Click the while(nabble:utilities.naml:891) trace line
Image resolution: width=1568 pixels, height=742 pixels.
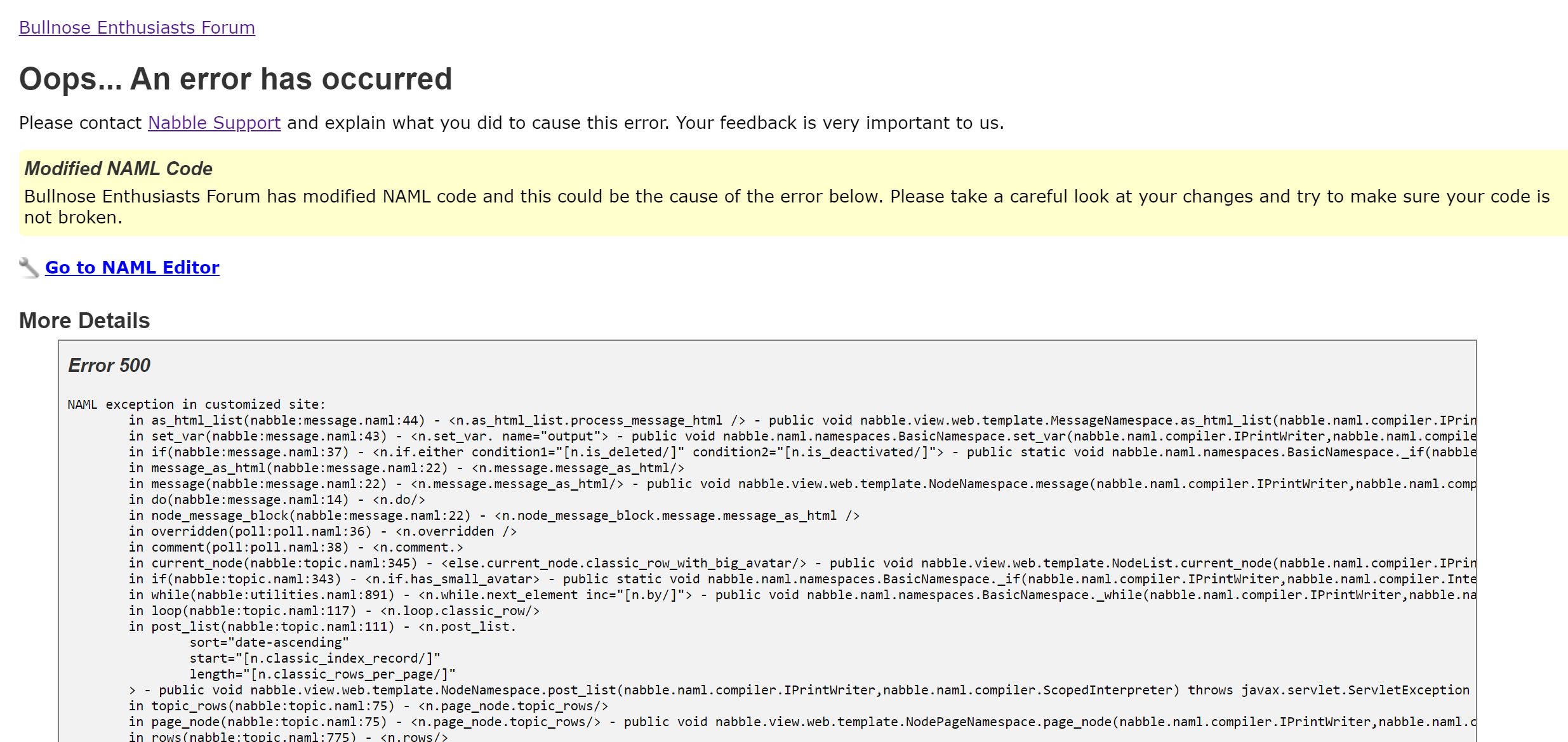pos(444,595)
